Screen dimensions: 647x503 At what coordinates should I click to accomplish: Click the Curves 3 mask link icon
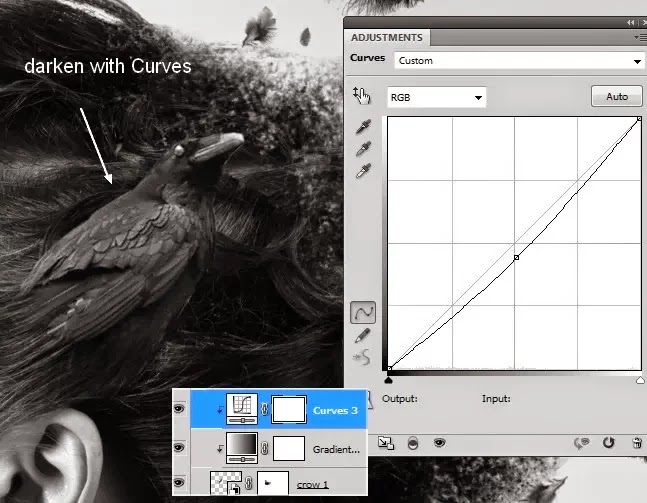264,409
